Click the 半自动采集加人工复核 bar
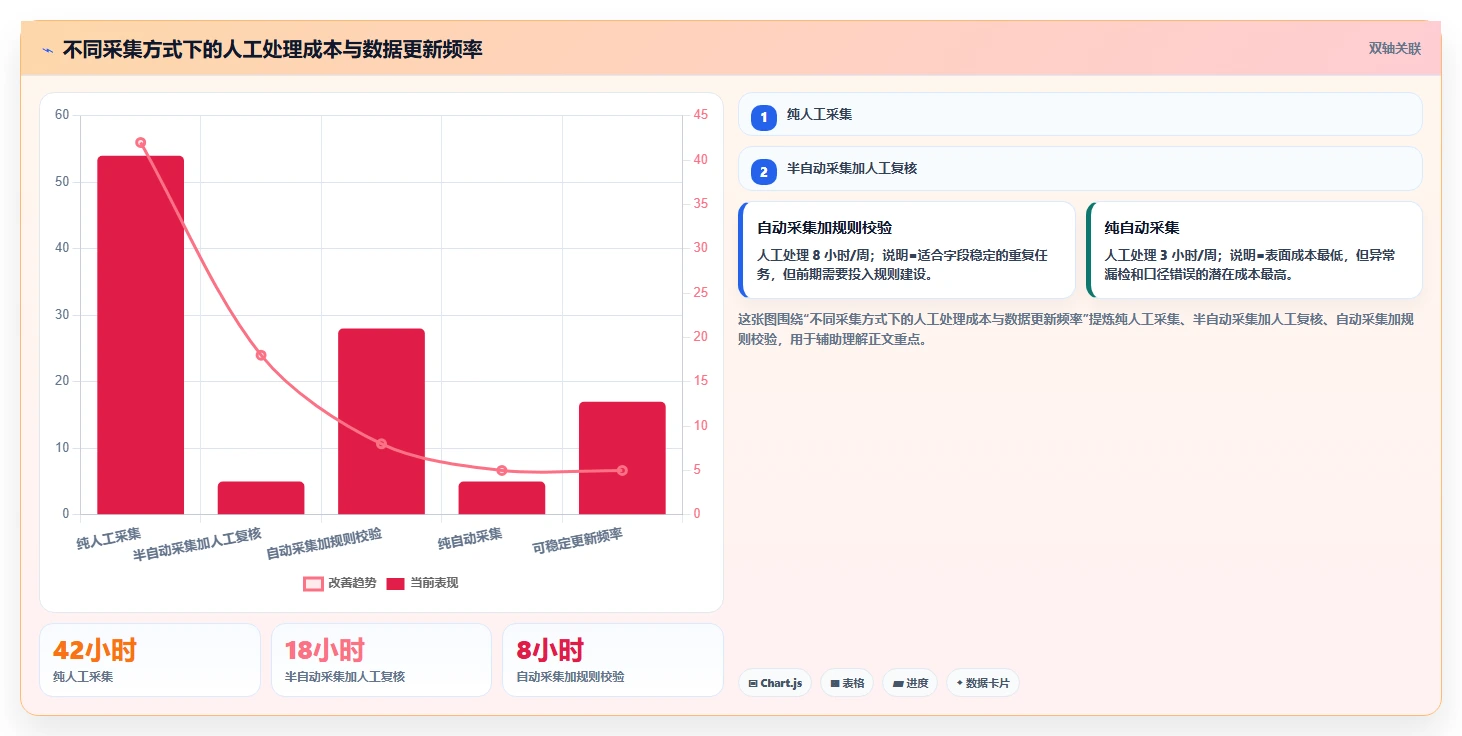The width and height of the screenshot is (1462, 736). [x=261, y=498]
